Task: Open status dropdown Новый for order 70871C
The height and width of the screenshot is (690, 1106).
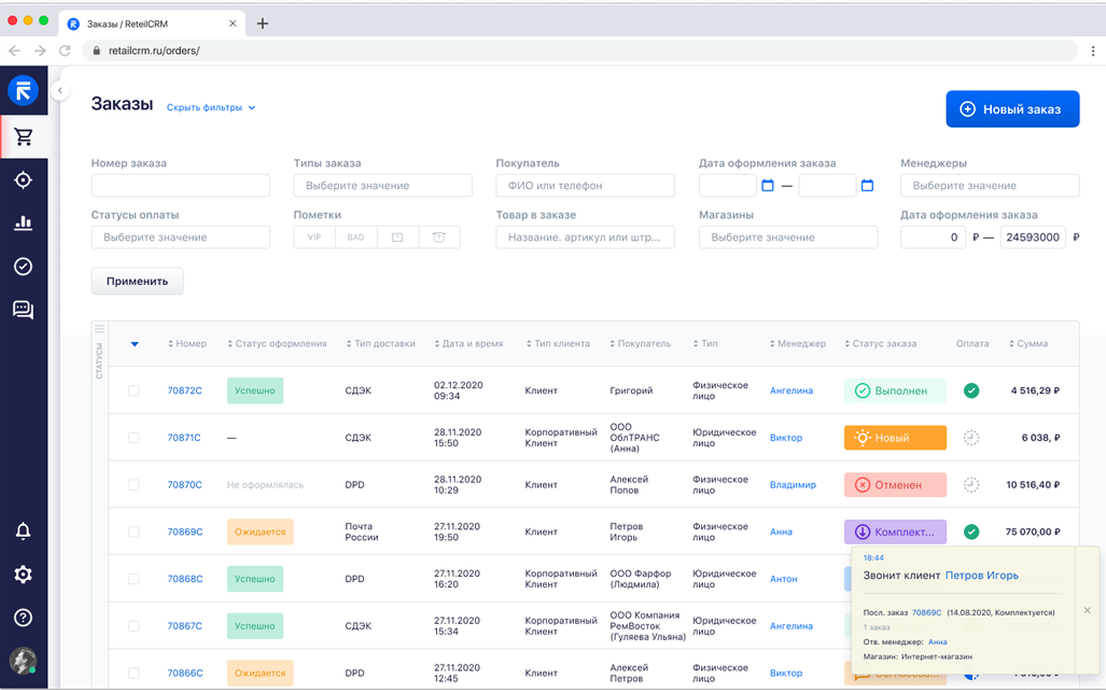Action: tap(895, 437)
